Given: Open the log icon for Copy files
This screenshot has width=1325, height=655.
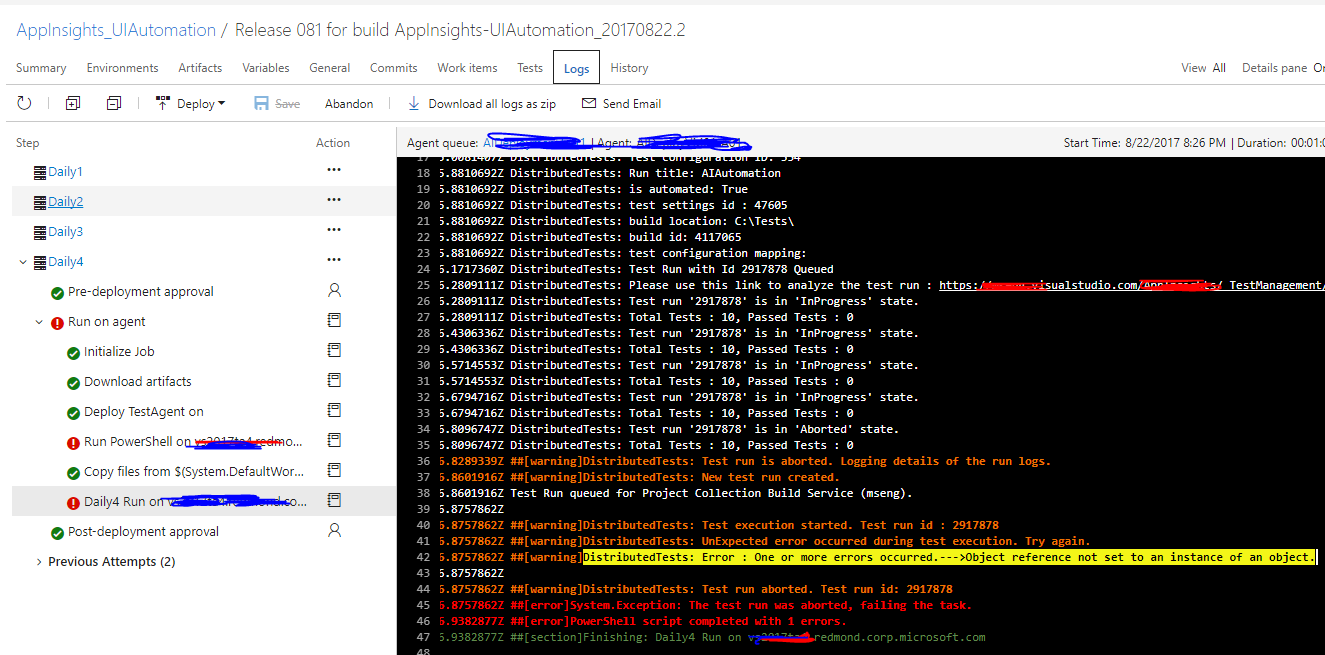Looking at the screenshot, I should click(335, 470).
